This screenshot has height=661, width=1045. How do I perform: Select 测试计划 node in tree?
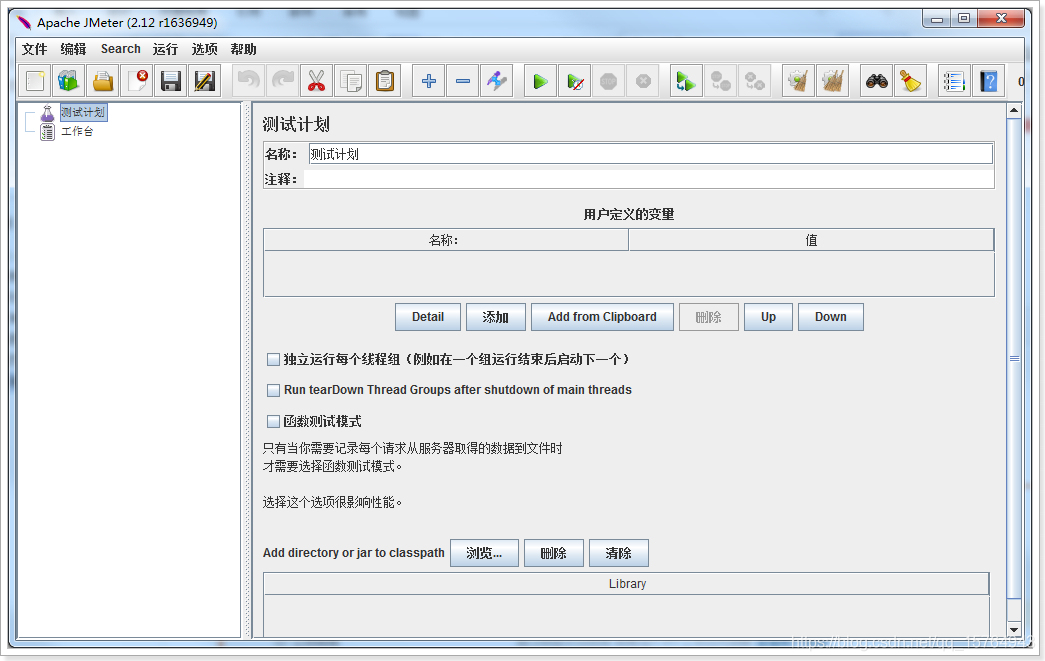(83, 112)
